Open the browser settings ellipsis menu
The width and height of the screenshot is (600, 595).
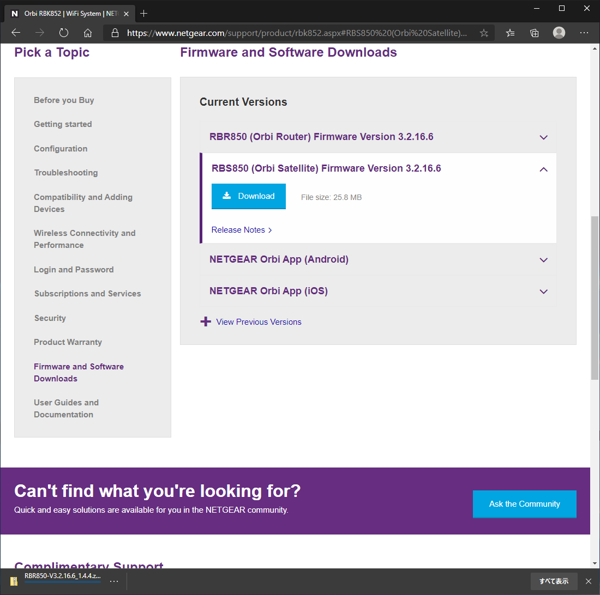pos(584,33)
